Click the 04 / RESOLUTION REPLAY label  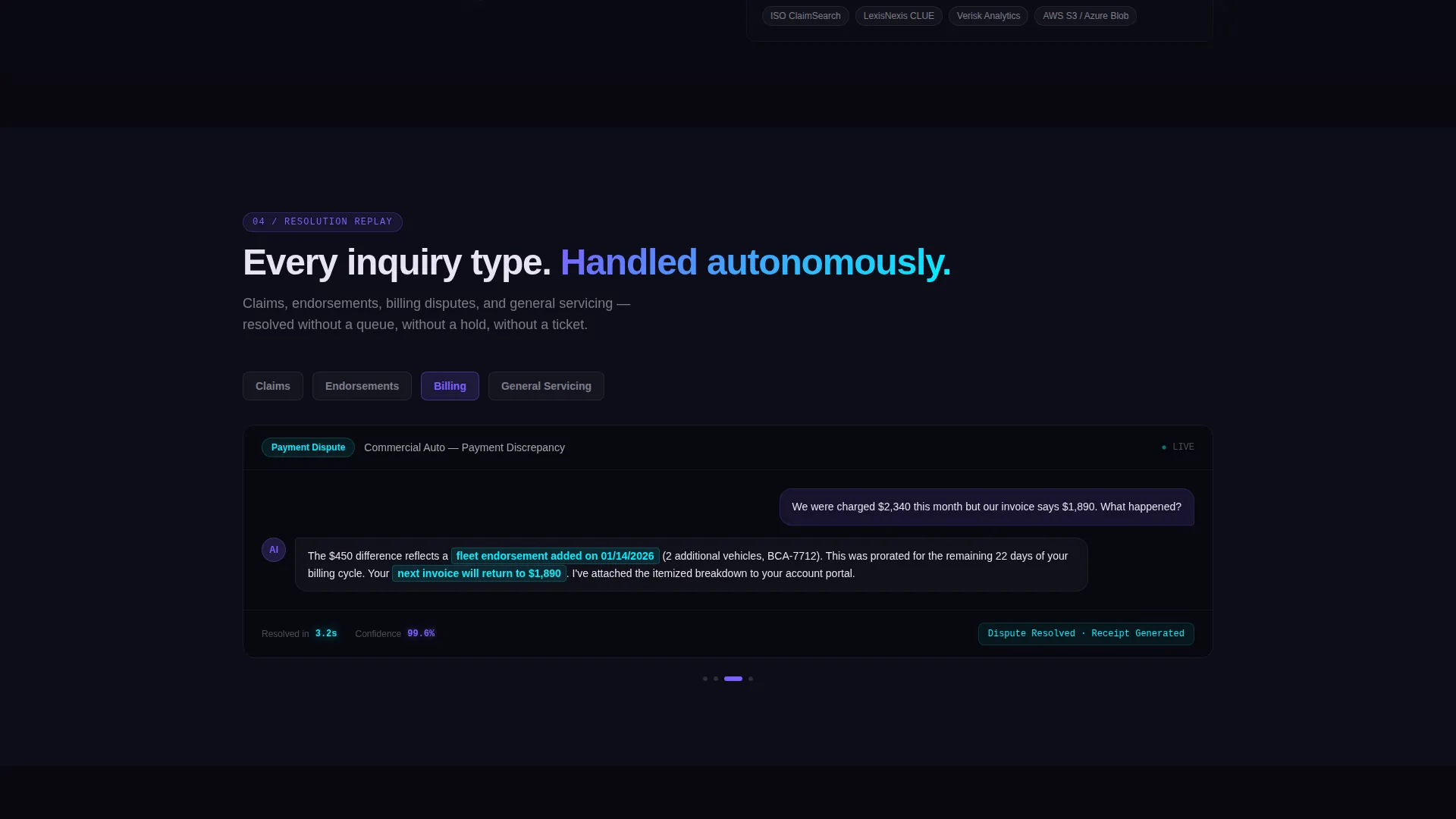322,222
